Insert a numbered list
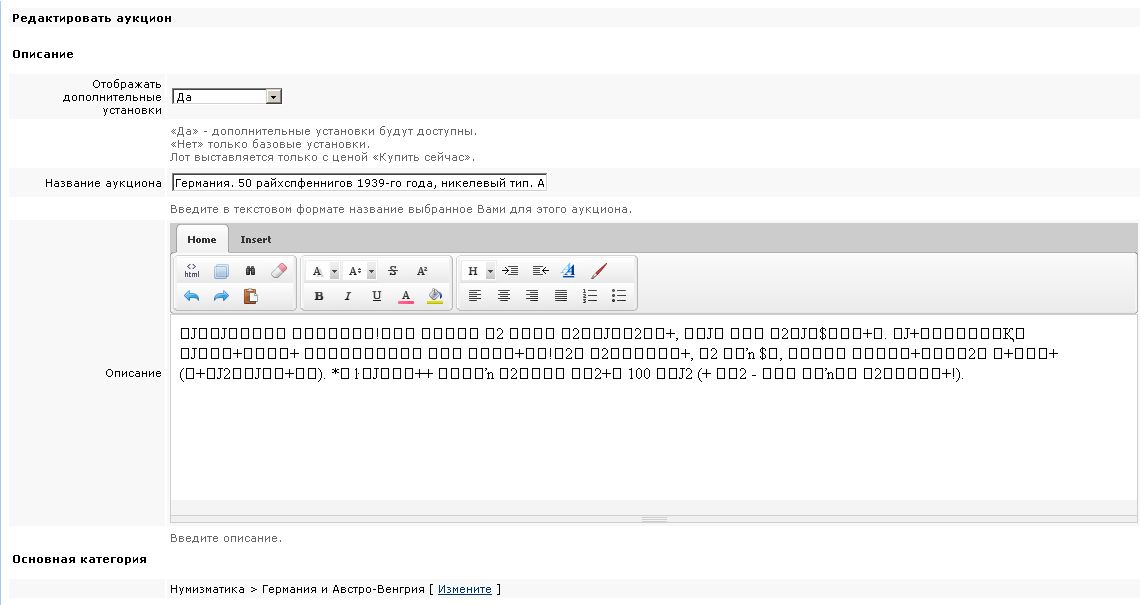Screen dimensions: 1140x605 pos(590,296)
